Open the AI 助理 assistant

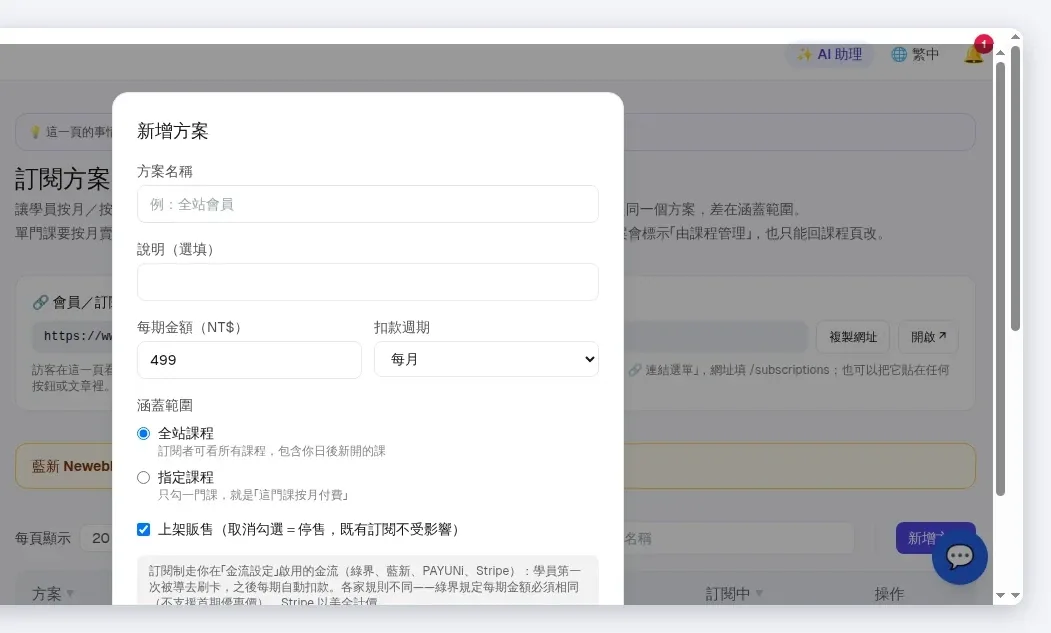pos(829,54)
